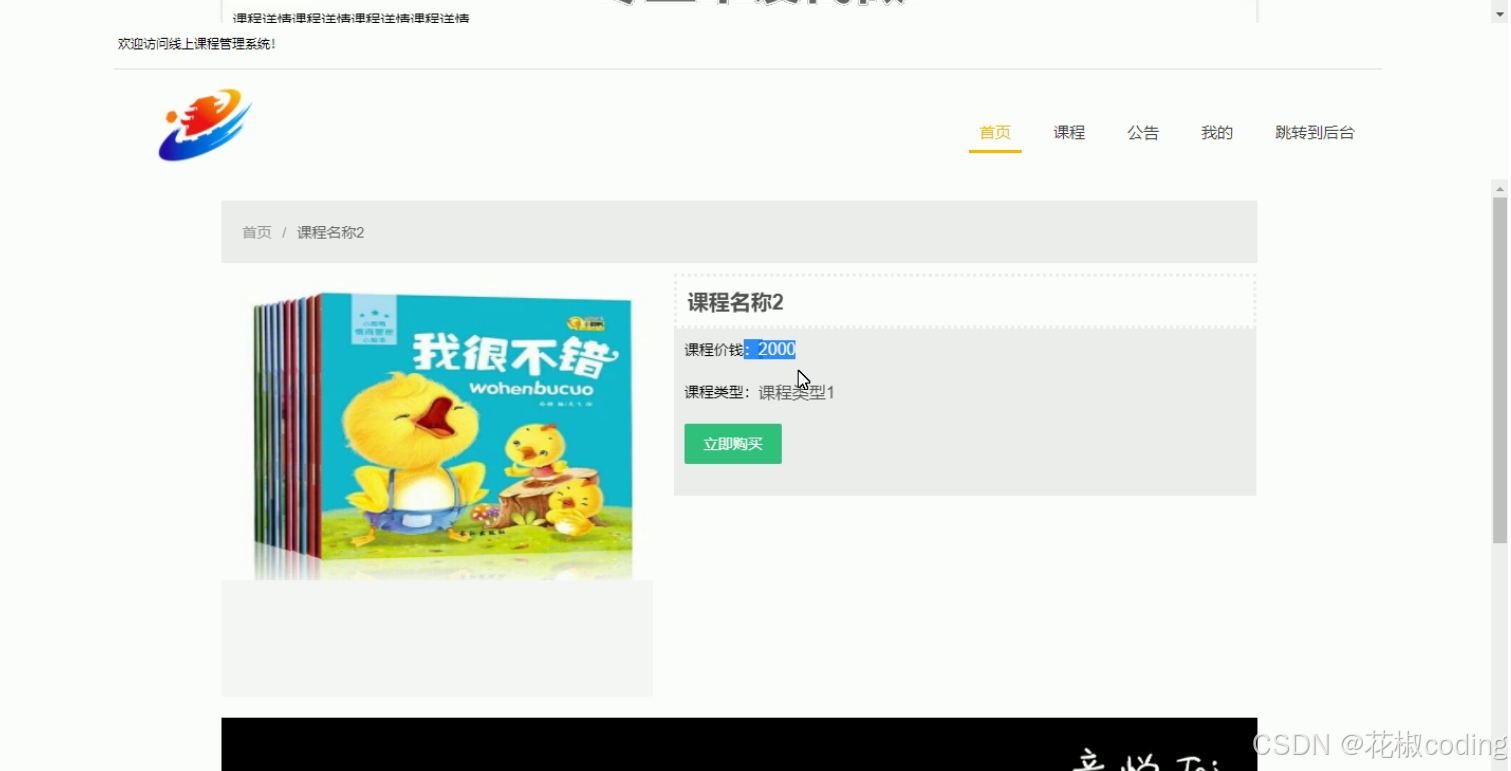Select the highlighted price value 2000
This screenshot has width=1511, height=771.
point(774,348)
